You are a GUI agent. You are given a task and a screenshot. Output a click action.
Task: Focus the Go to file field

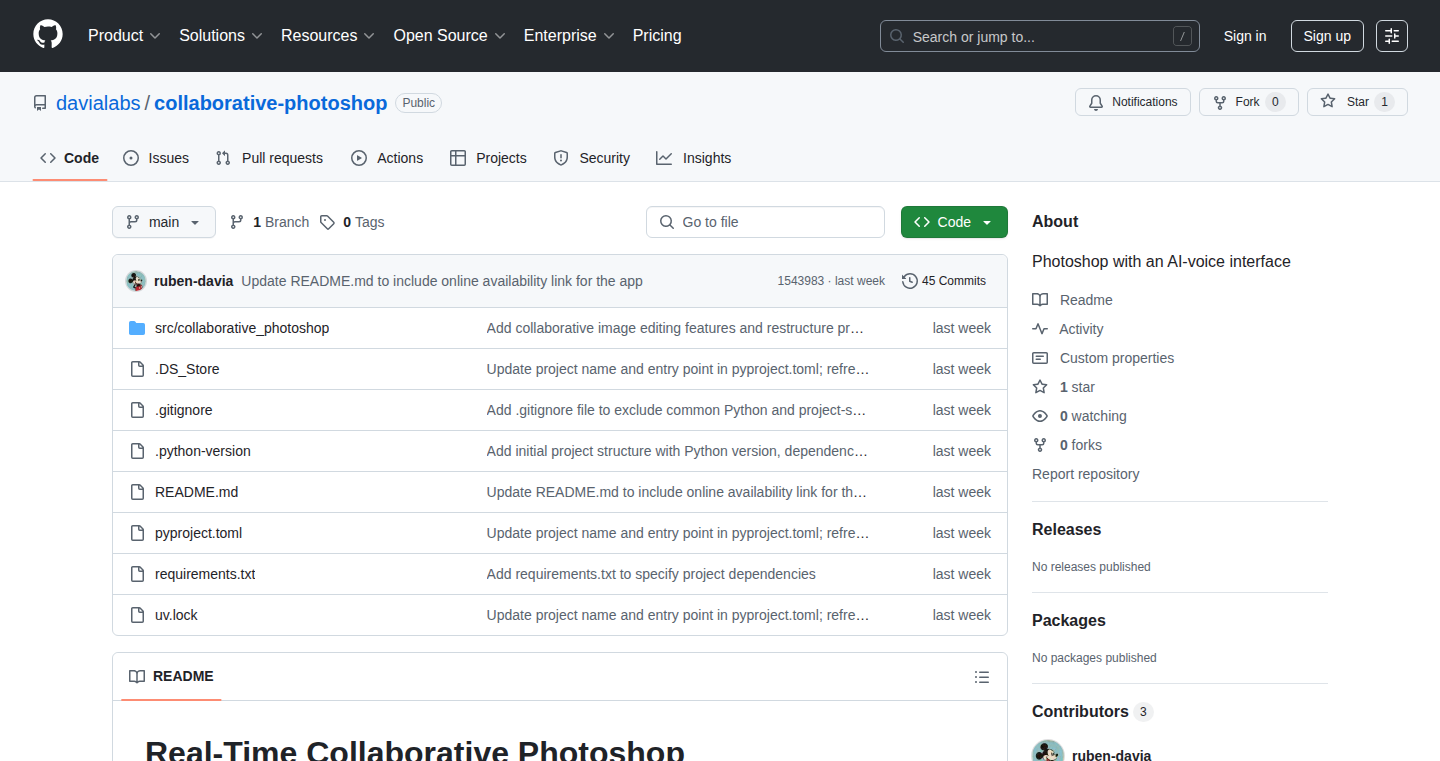(x=765, y=222)
